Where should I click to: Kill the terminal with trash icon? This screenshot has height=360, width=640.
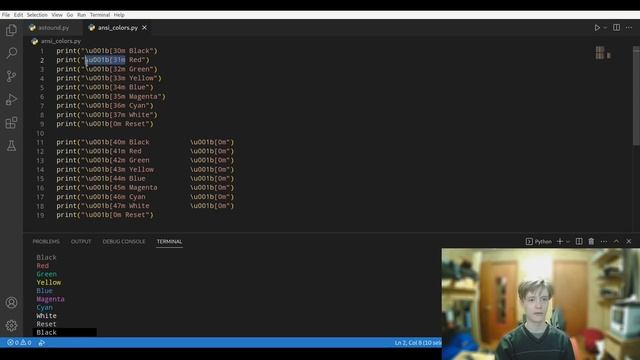tap(591, 242)
